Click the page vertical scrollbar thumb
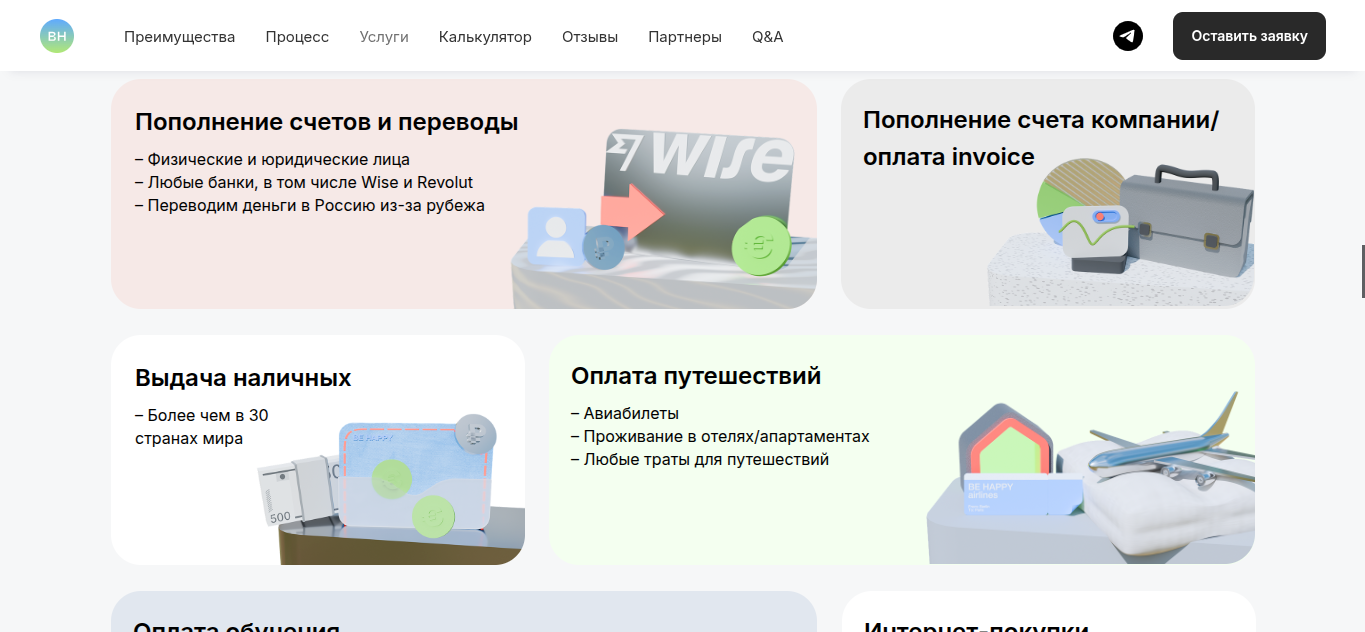 tap(1362, 270)
